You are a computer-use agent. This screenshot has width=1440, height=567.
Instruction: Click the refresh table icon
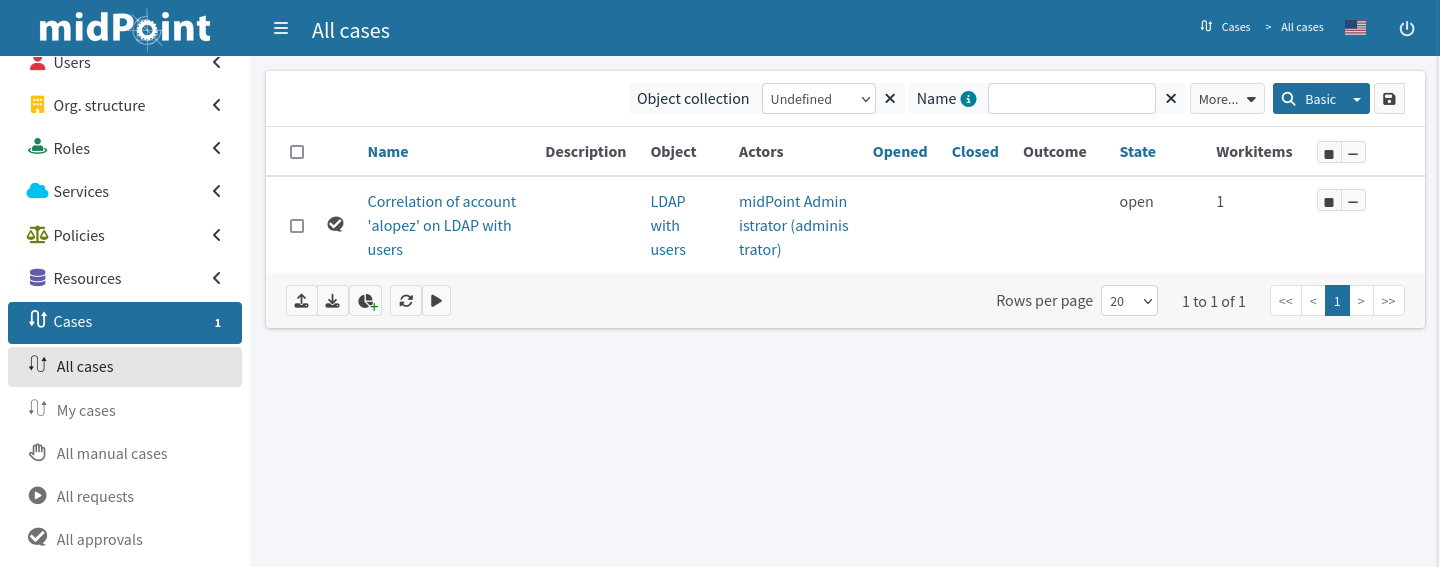pos(406,301)
